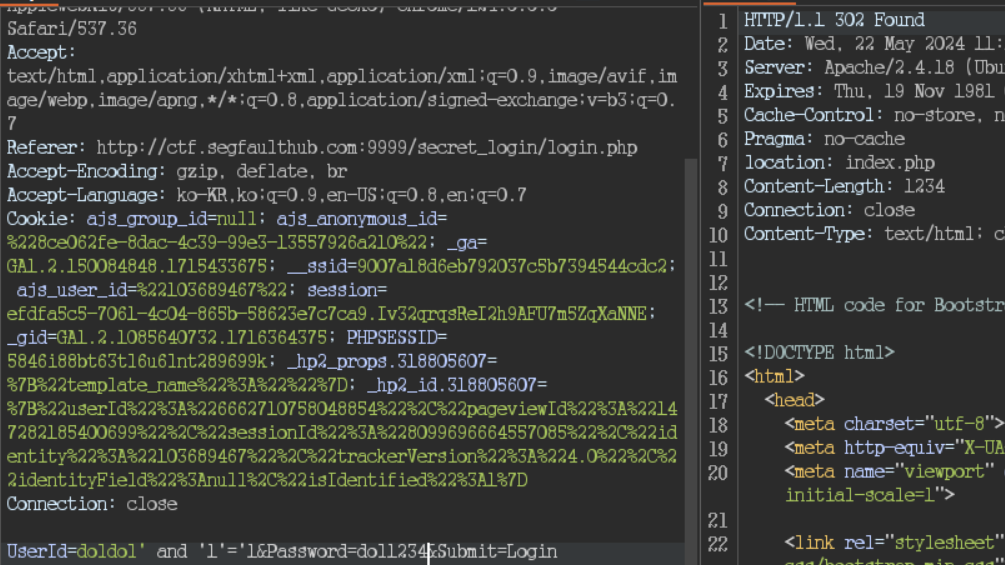
Task: Click the Password=dol1234 parameter in body
Action: 349,552
